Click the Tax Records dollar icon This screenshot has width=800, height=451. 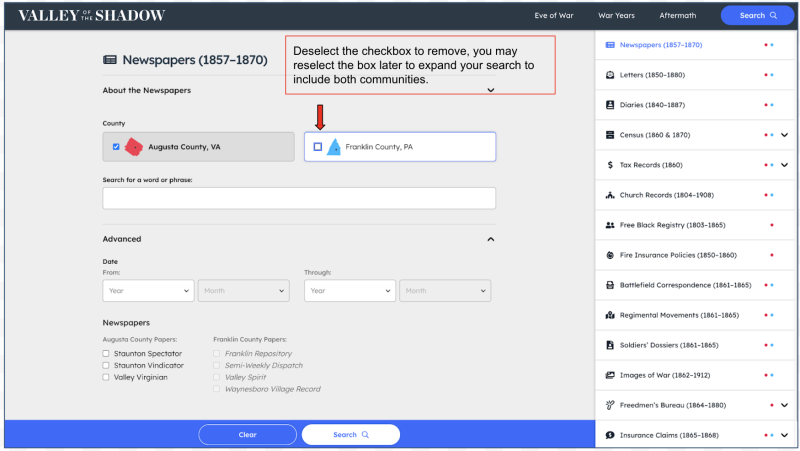(x=610, y=165)
